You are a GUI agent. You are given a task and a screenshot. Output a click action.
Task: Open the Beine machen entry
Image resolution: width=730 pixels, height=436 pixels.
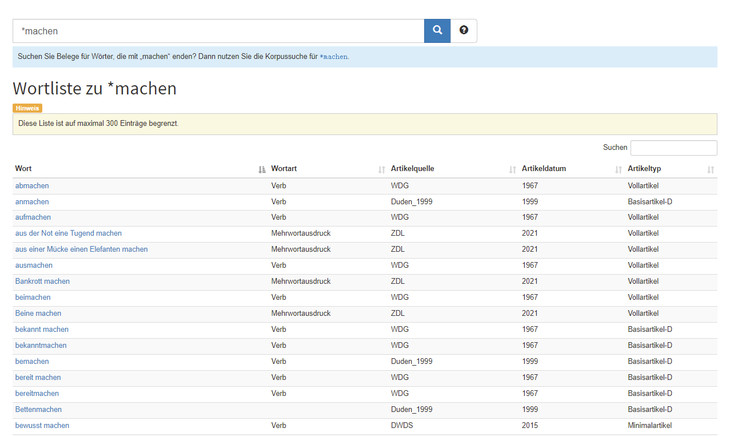(x=38, y=314)
